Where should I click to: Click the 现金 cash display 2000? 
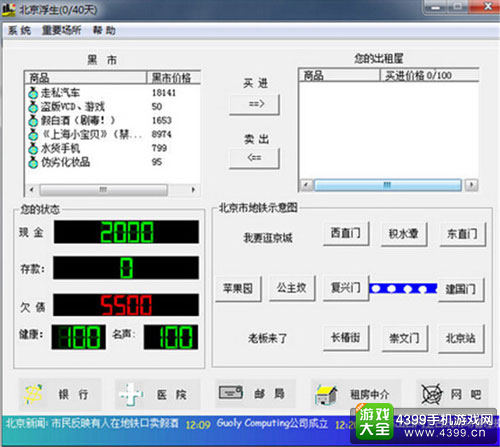click(126, 232)
